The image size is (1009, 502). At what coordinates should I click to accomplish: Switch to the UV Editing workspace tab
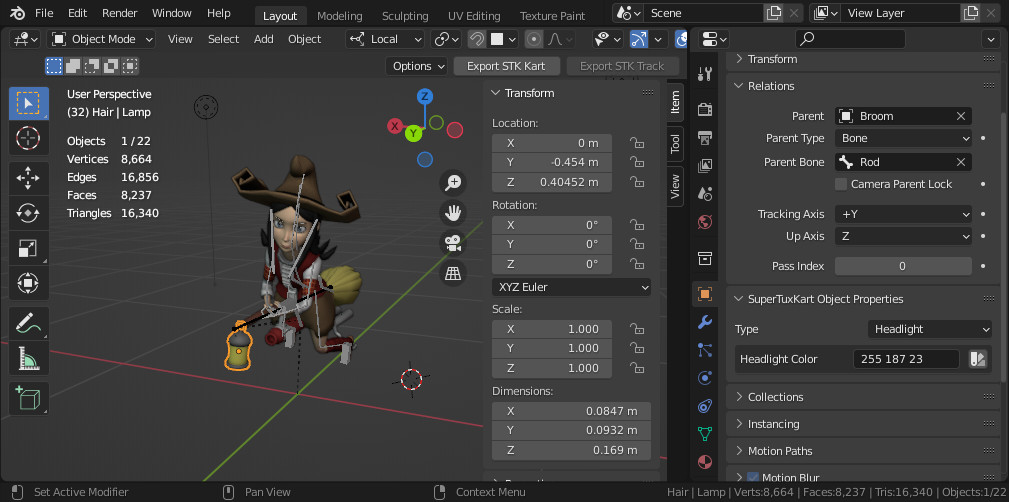(474, 16)
